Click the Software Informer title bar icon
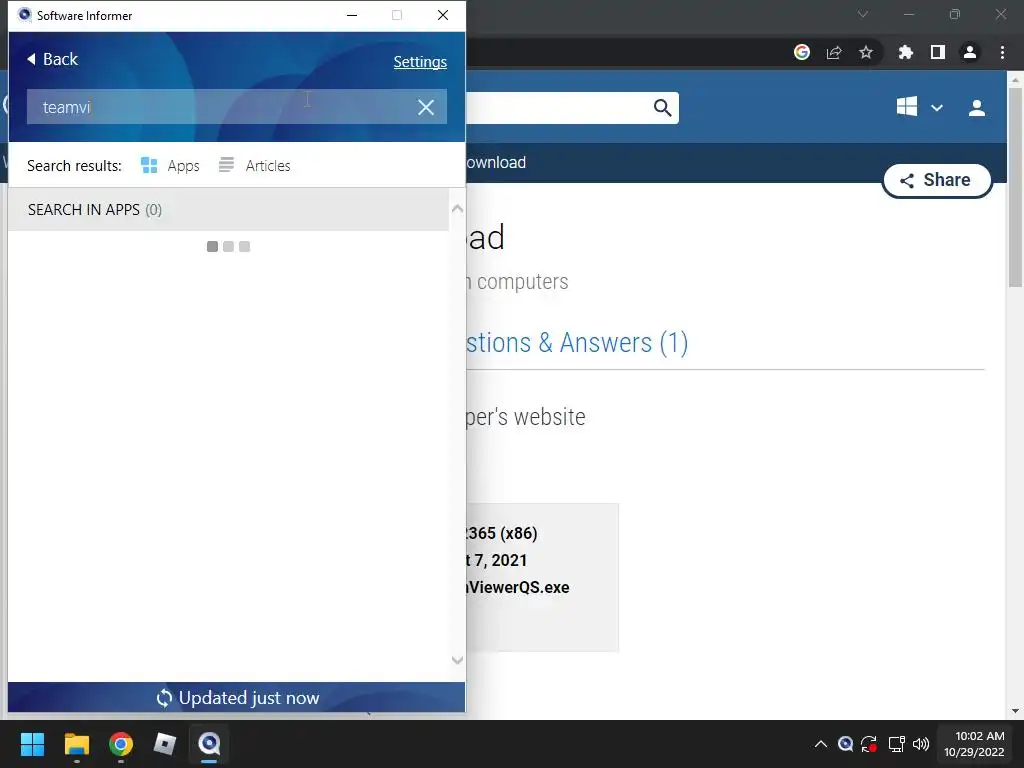The height and width of the screenshot is (768, 1024). coord(24,15)
